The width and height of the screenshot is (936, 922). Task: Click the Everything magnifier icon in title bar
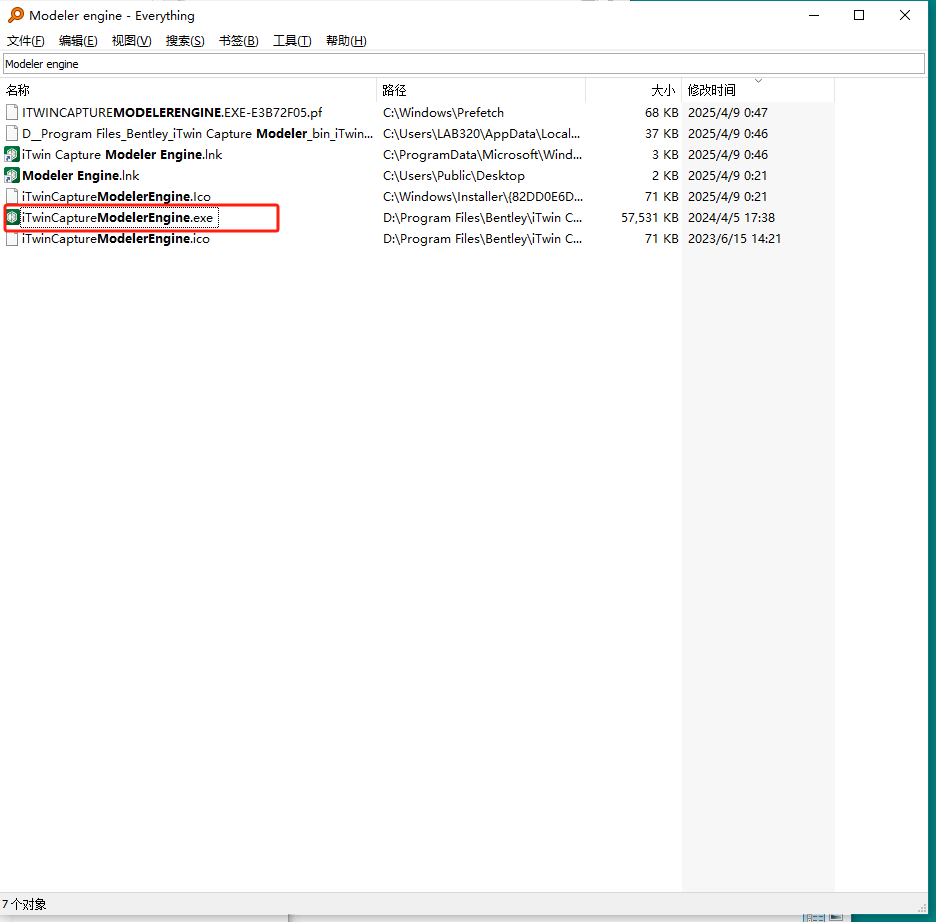[x=16, y=15]
